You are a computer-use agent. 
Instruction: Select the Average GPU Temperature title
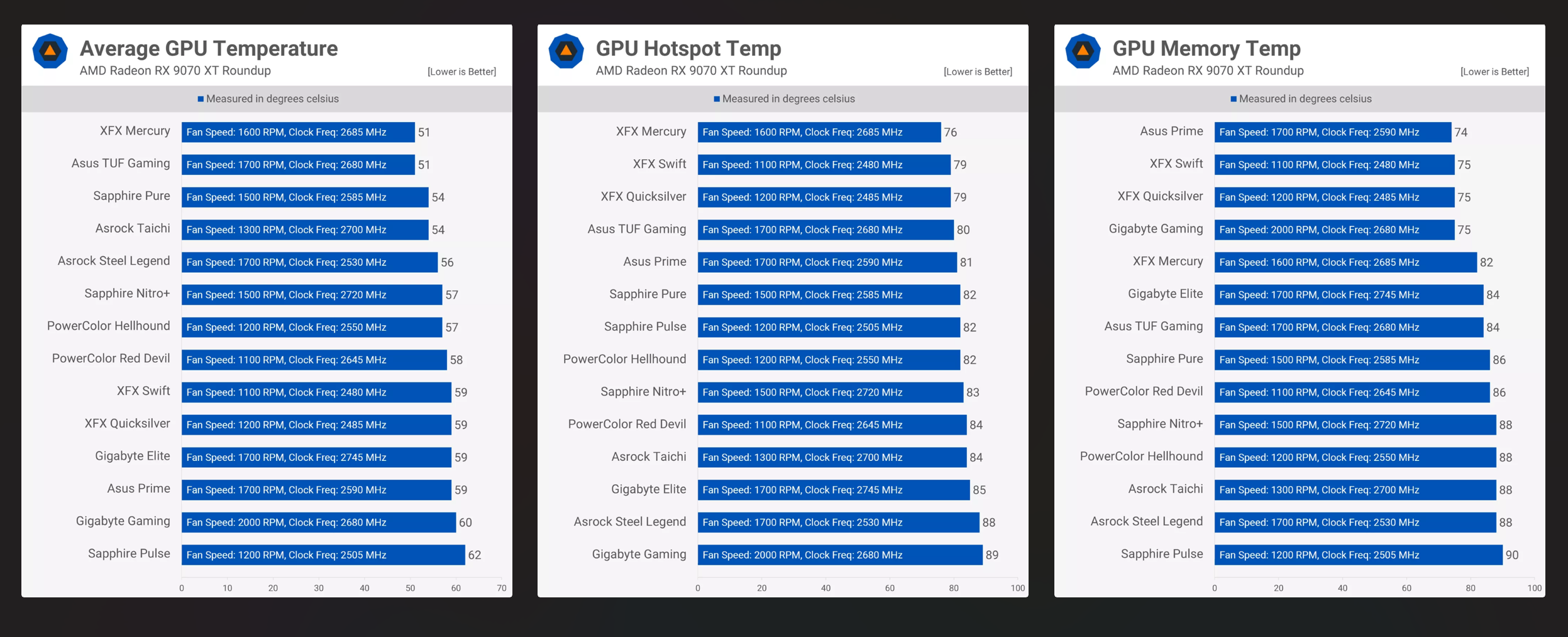point(209,48)
